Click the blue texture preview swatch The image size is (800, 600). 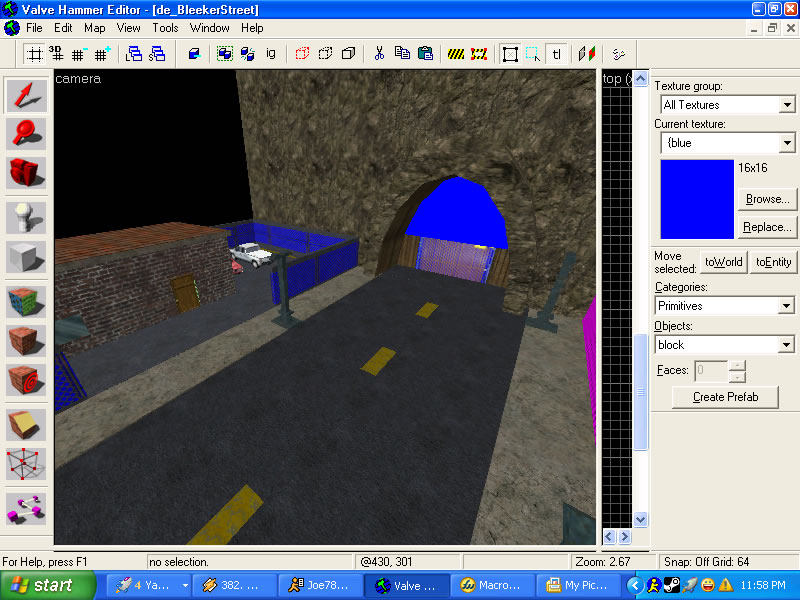697,199
